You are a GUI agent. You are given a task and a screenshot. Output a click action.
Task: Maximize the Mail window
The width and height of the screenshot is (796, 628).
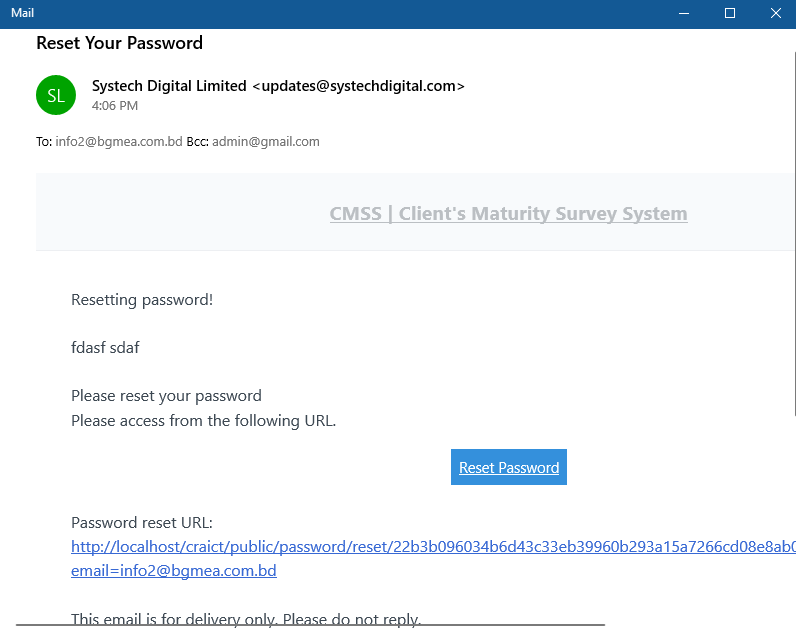(x=730, y=13)
